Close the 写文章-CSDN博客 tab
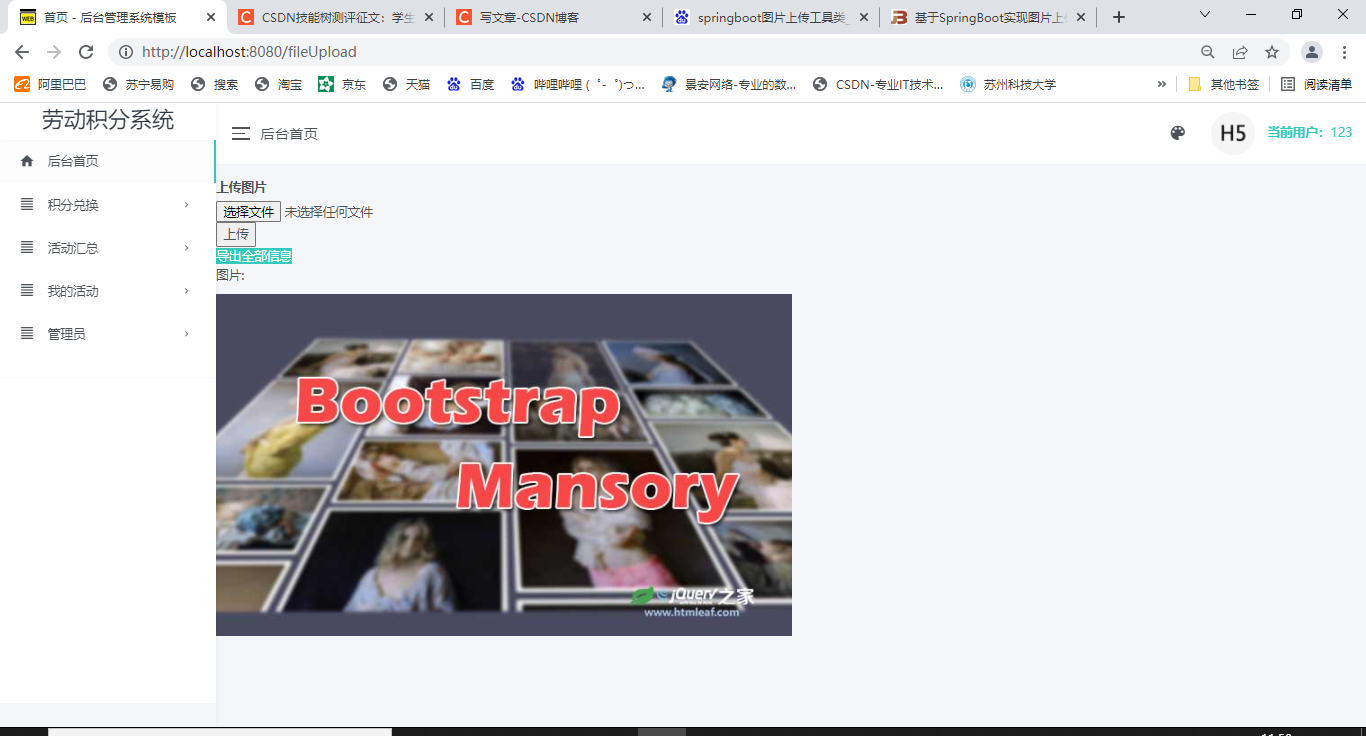This screenshot has width=1366, height=736. 646,17
